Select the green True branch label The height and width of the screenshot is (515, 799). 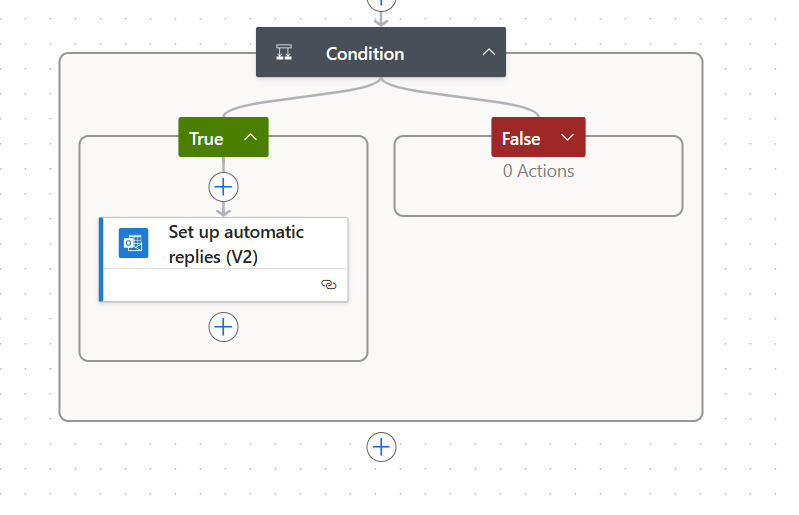[x=206, y=139]
